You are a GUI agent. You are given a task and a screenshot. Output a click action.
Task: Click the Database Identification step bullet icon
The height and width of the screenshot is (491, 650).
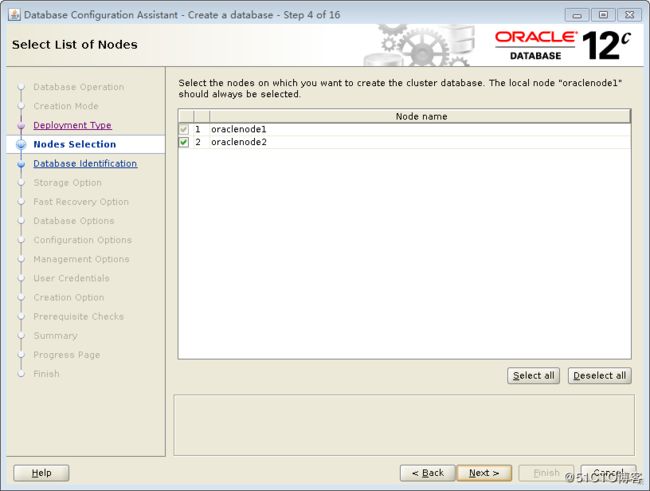pyautogui.click(x=21, y=164)
